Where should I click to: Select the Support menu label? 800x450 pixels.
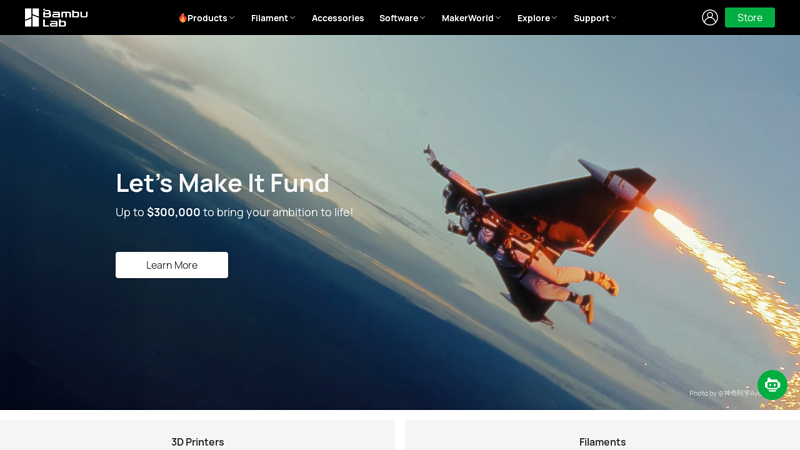tap(591, 18)
